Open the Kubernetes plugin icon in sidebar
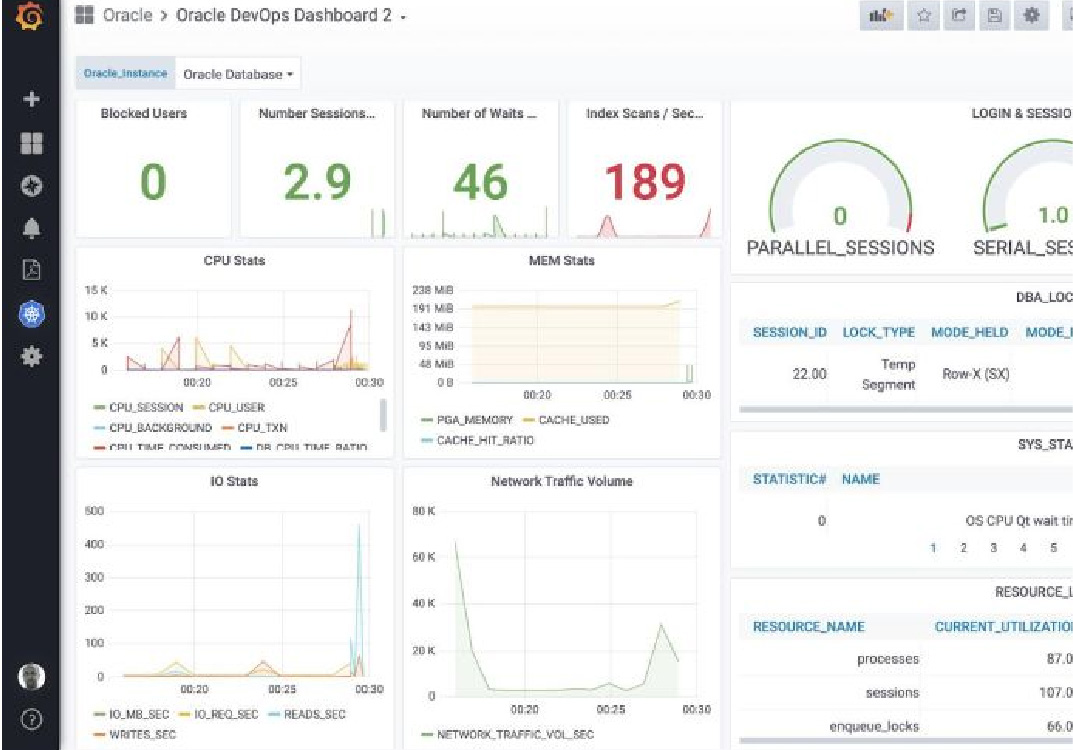The image size is (1073, 750). (31, 314)
